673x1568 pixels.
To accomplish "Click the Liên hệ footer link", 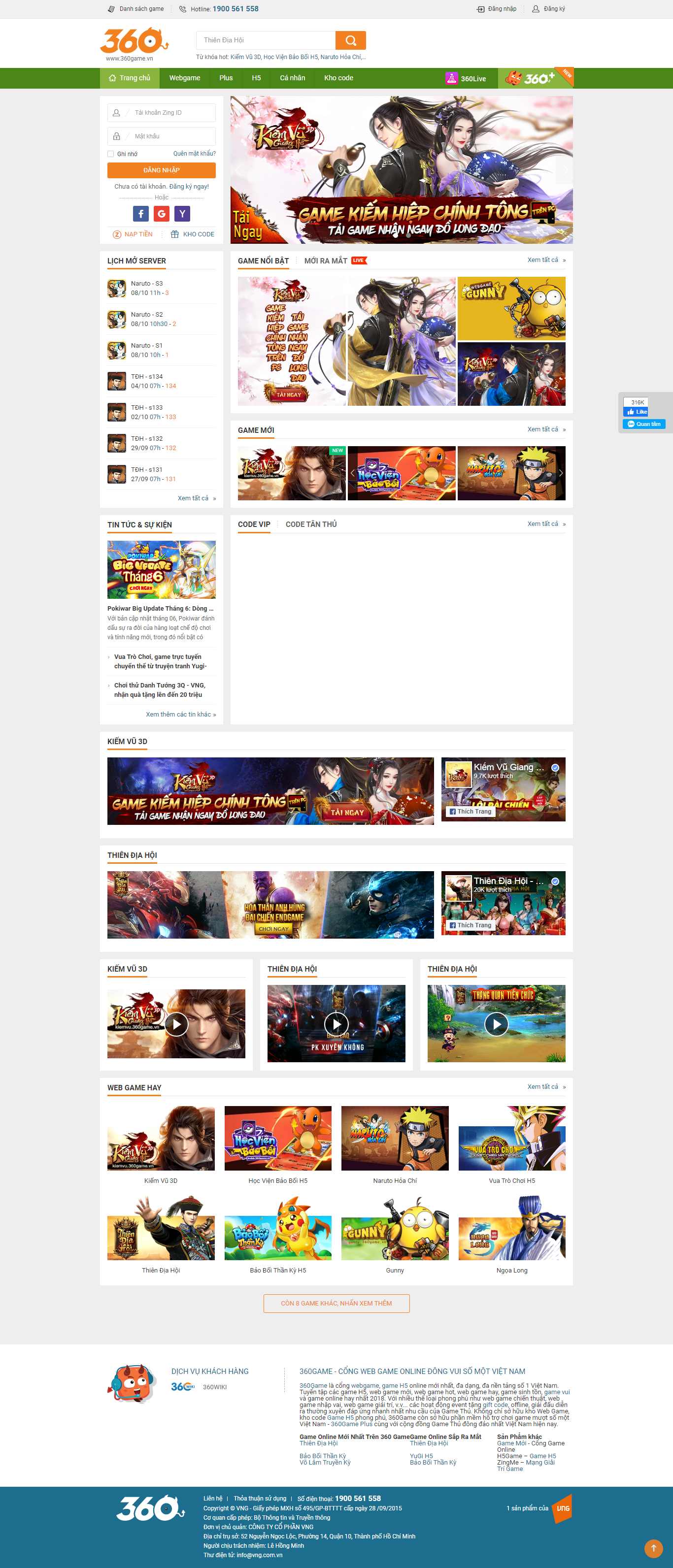I will coord(212,1499).
